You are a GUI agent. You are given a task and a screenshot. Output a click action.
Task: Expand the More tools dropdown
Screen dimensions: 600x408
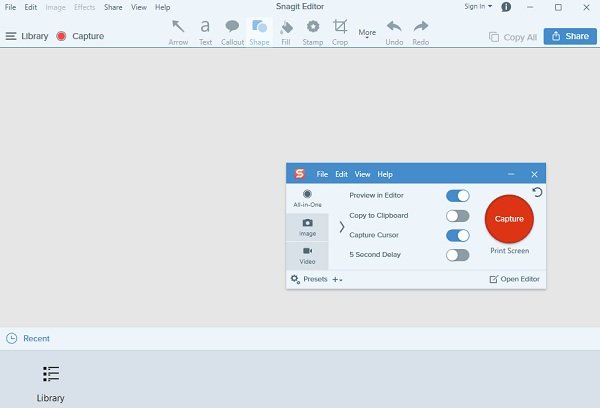click(x=367, y=33)
